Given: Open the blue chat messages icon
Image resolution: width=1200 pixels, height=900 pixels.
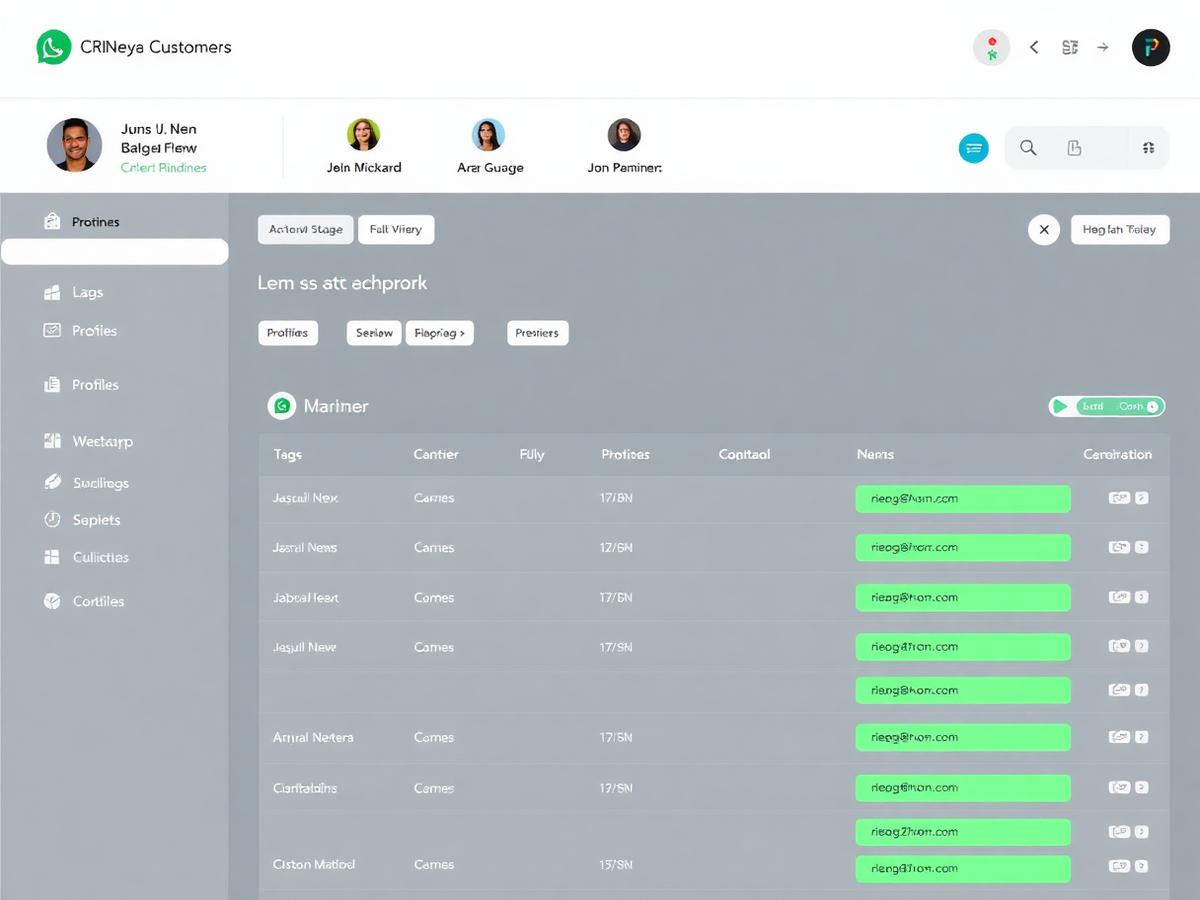Looking at the screenshot, I should 974,148.
